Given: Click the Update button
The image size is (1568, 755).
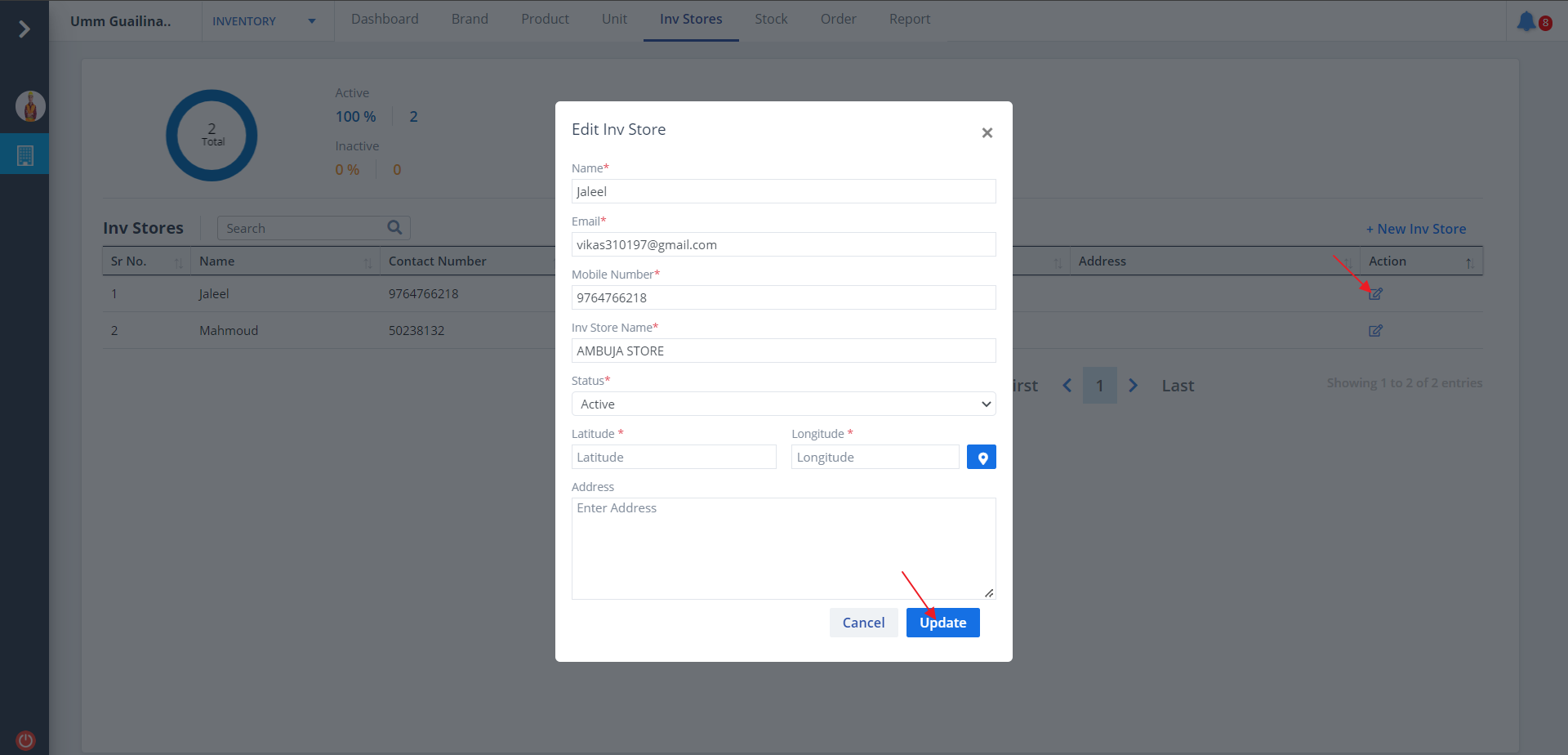Looking at the screenshot, I should (x=942, y=623).
